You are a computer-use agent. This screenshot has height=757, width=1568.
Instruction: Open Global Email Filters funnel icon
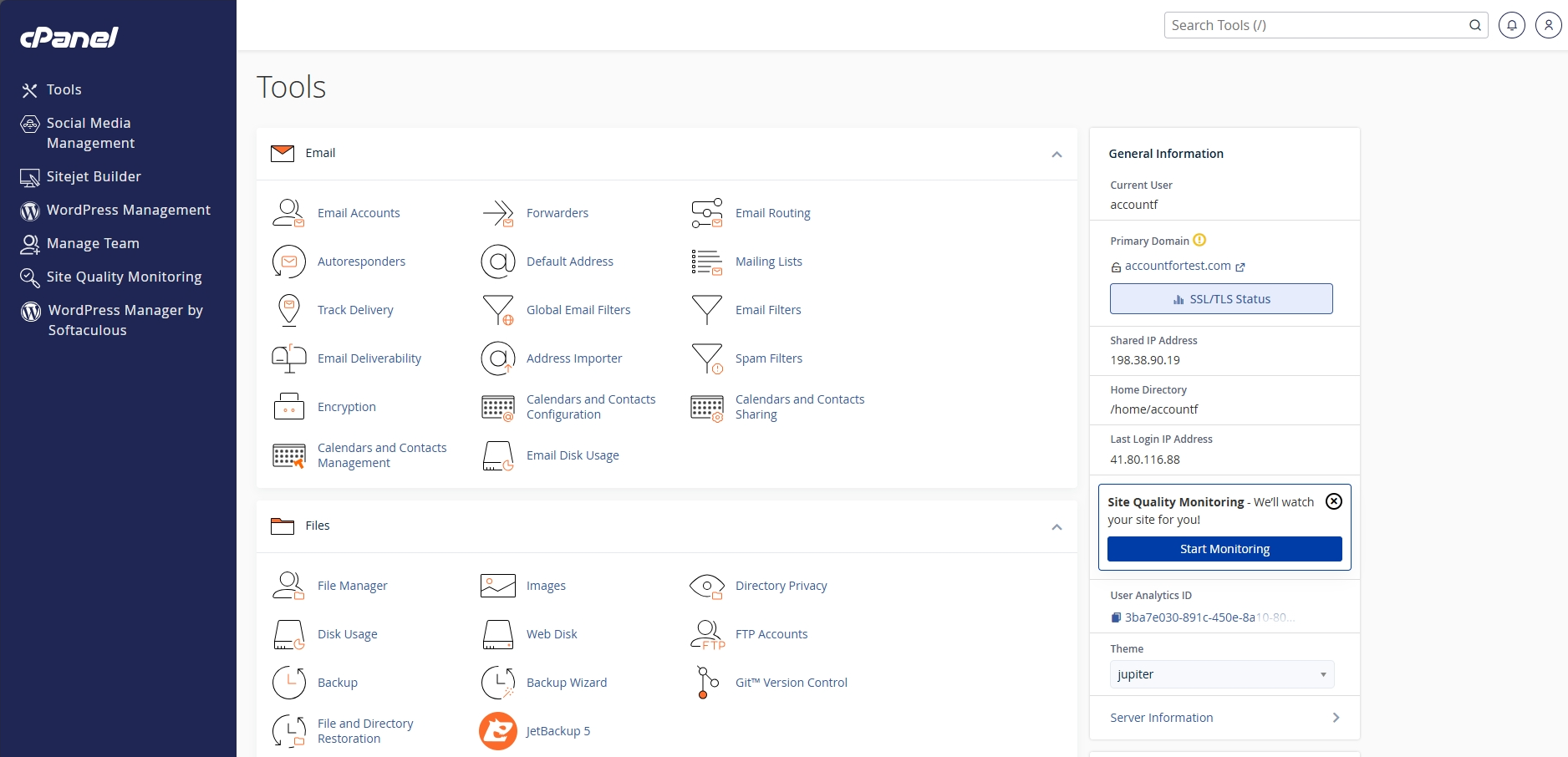[498, 310]
